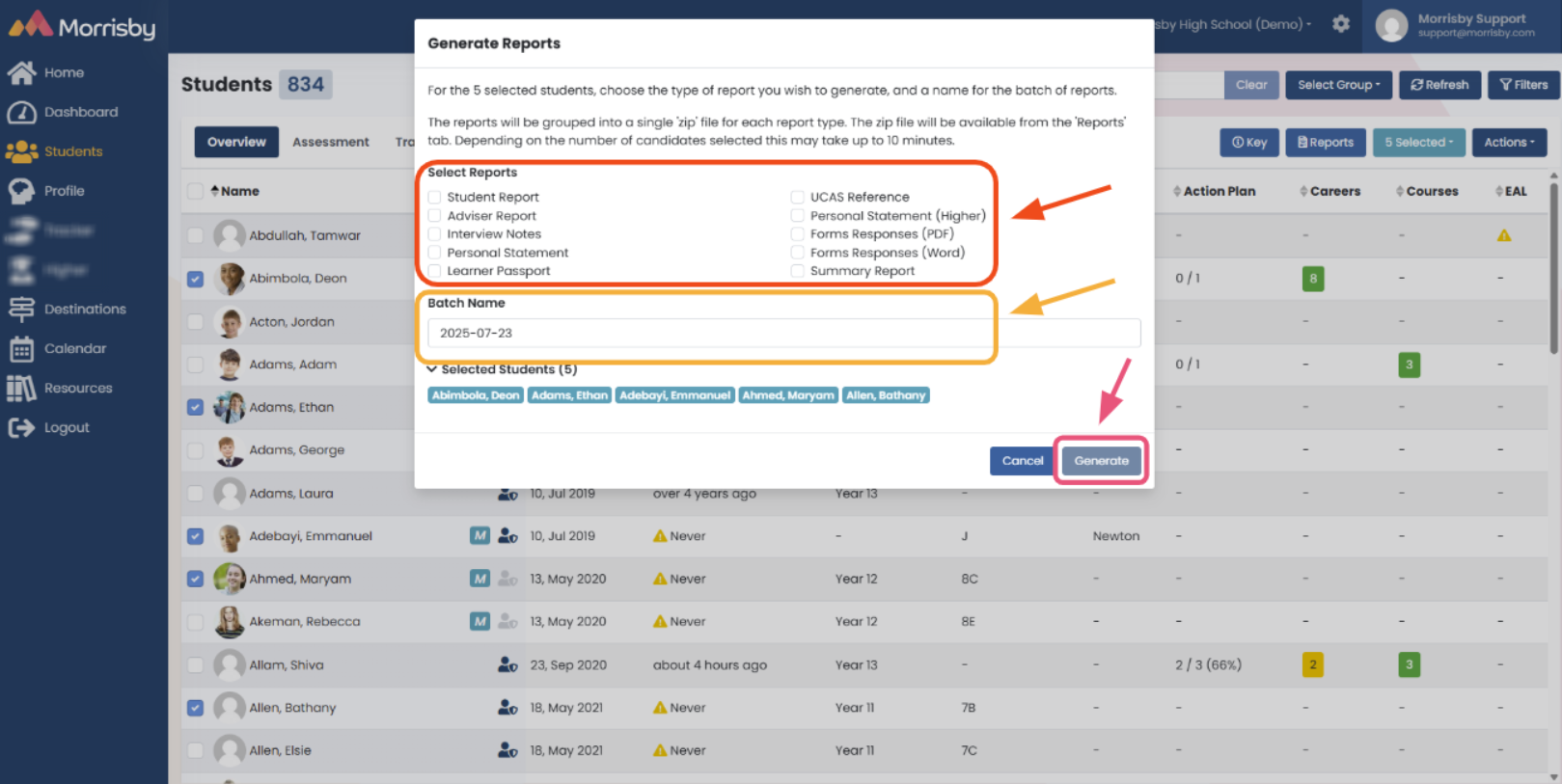This screenshot has width=1562, height=784.
Task: Open Select Group dropdown
Action: (x=1338, y=85)
